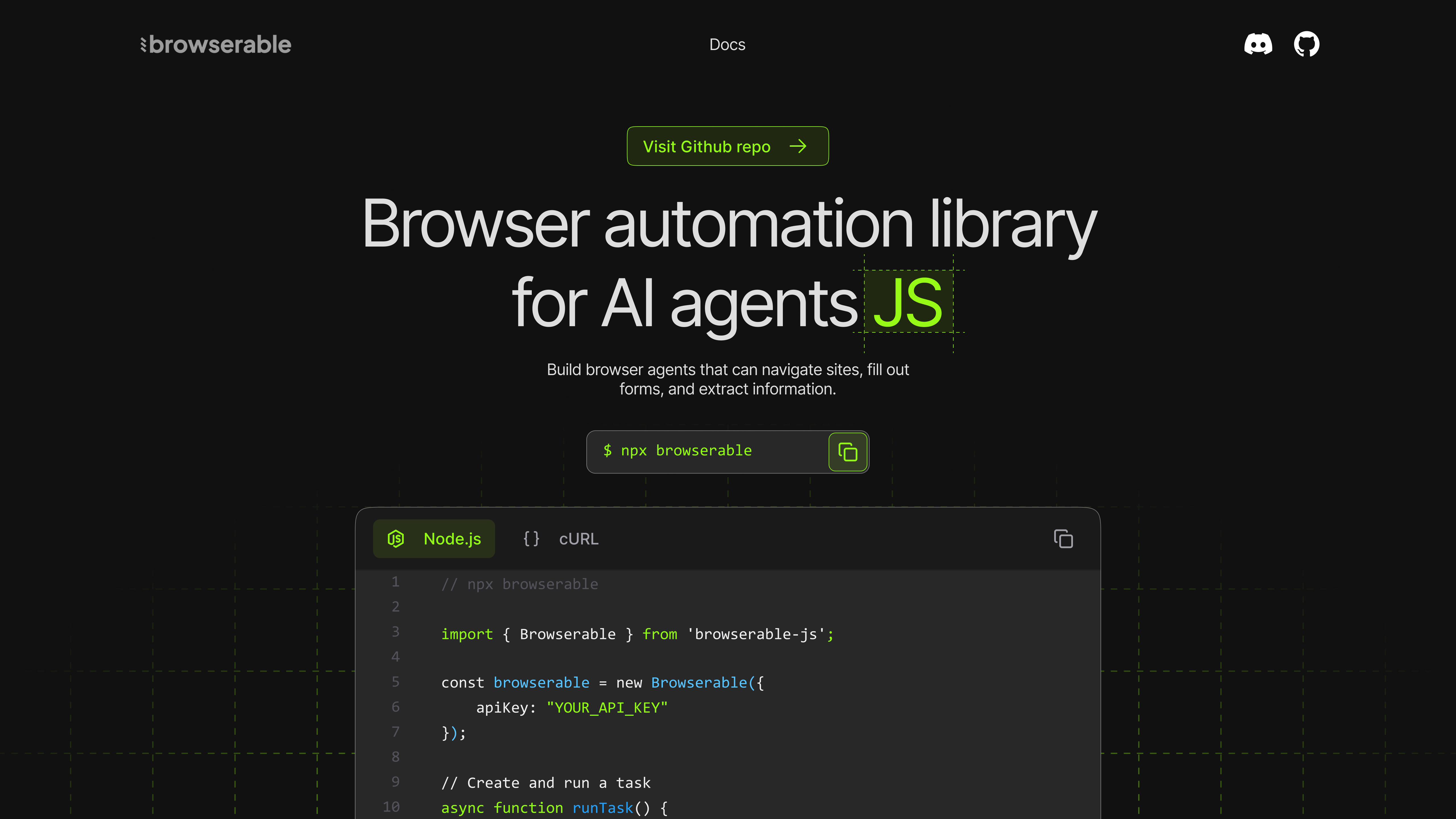Click the Visit Github repo button
Viewport: 1456px width, 819px height.
[x=727, y=146]
